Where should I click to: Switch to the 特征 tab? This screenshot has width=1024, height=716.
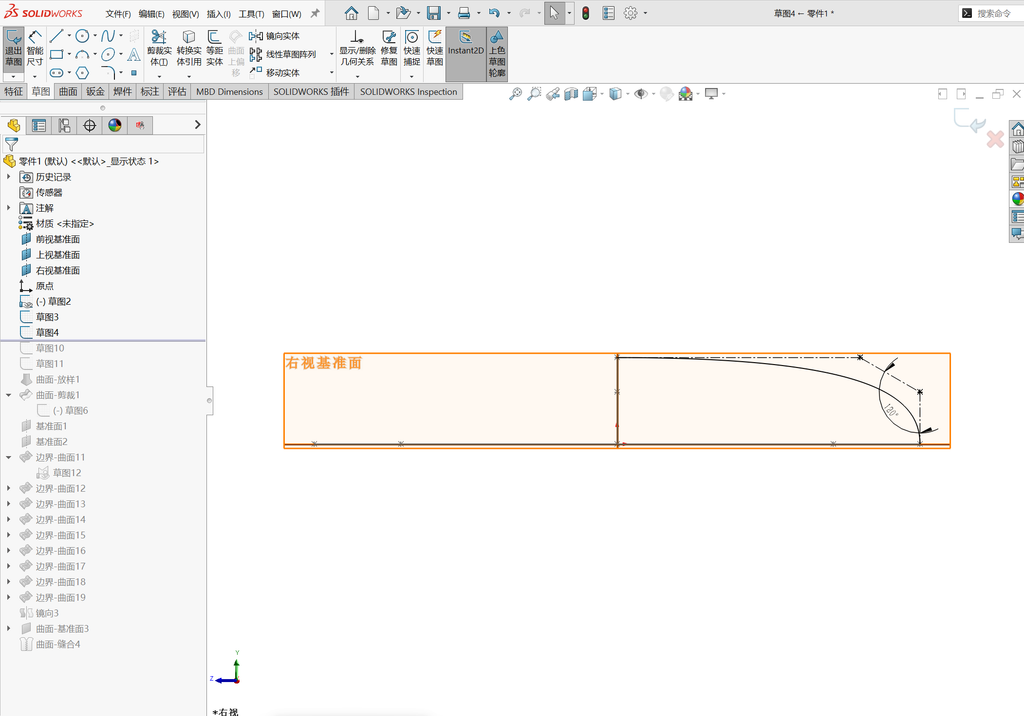point(14,91)
